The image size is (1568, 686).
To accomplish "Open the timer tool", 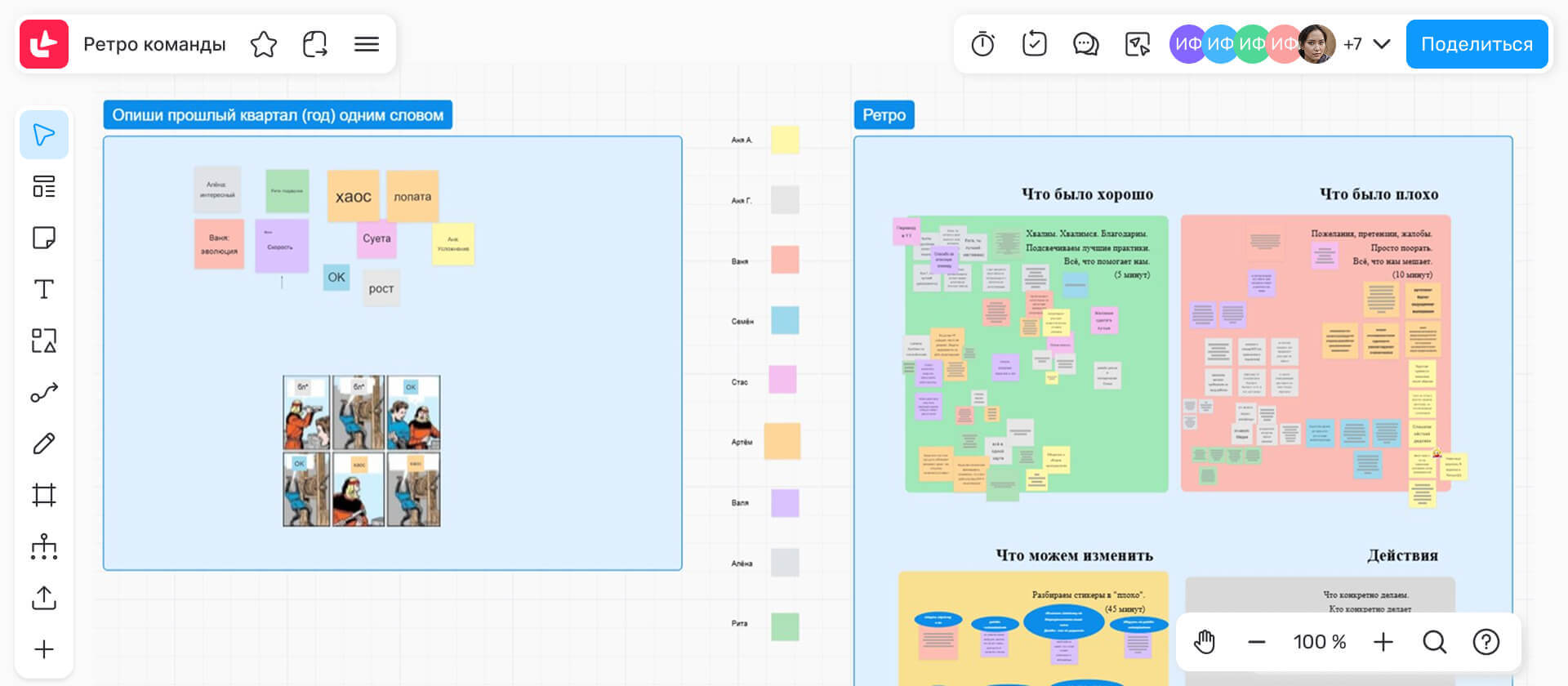I will click(982, 44).
